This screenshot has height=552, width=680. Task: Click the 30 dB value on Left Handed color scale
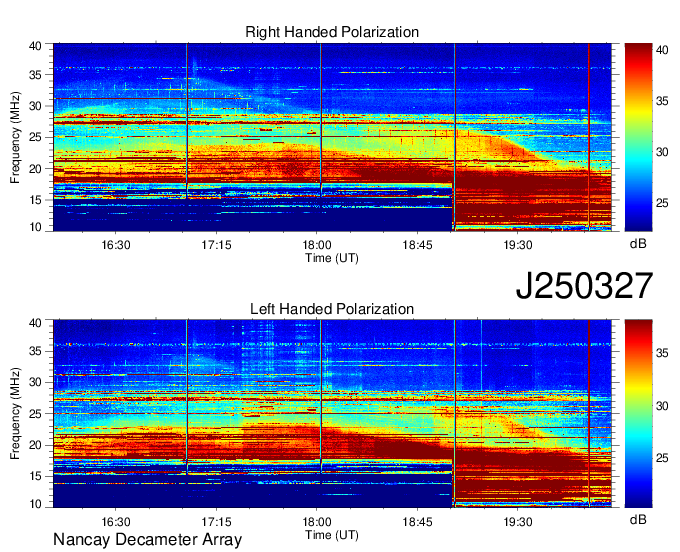[662, 406]
